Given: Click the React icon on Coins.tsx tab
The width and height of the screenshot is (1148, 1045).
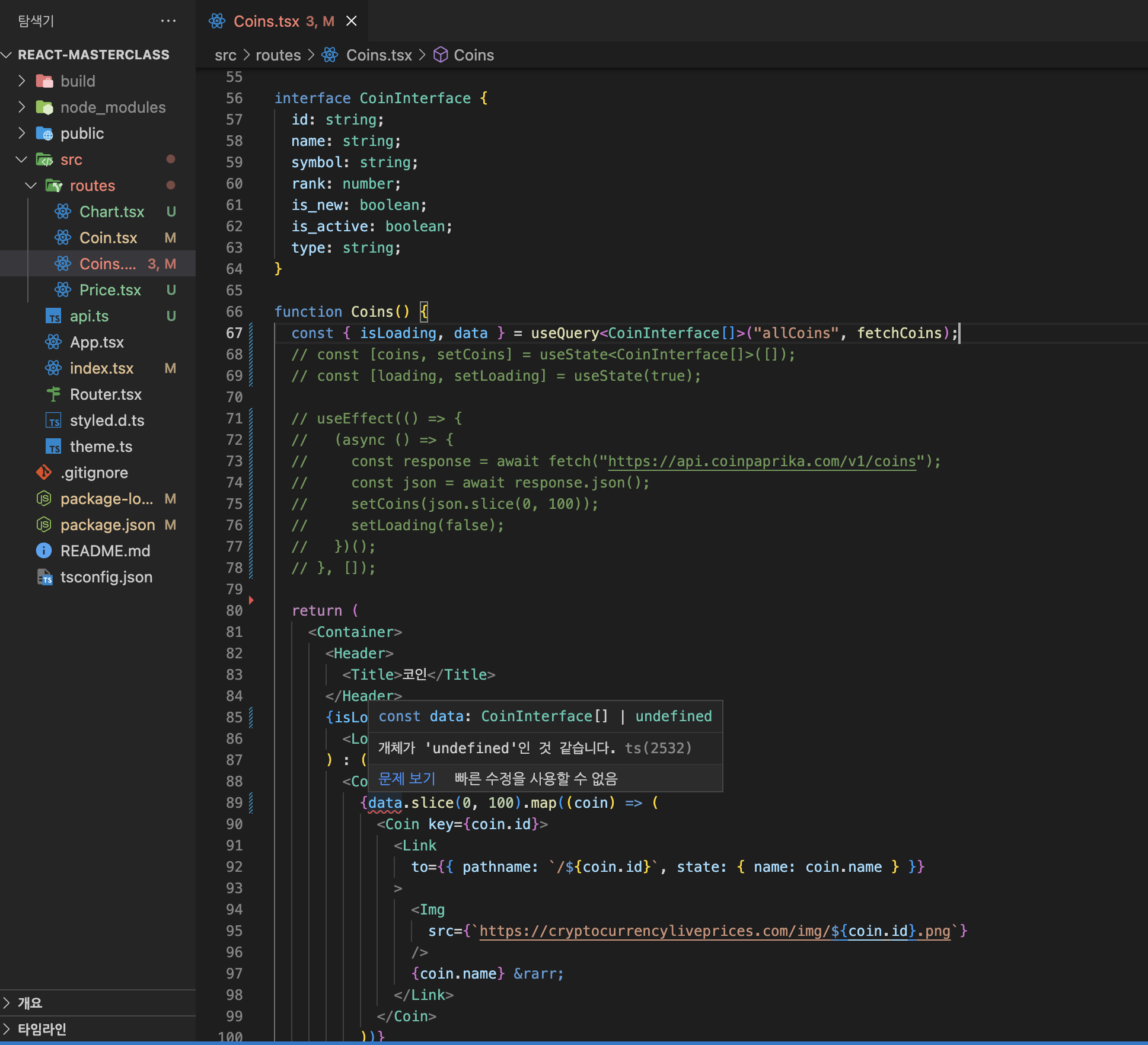Looking at the screenshot, I should click(217, 21).
